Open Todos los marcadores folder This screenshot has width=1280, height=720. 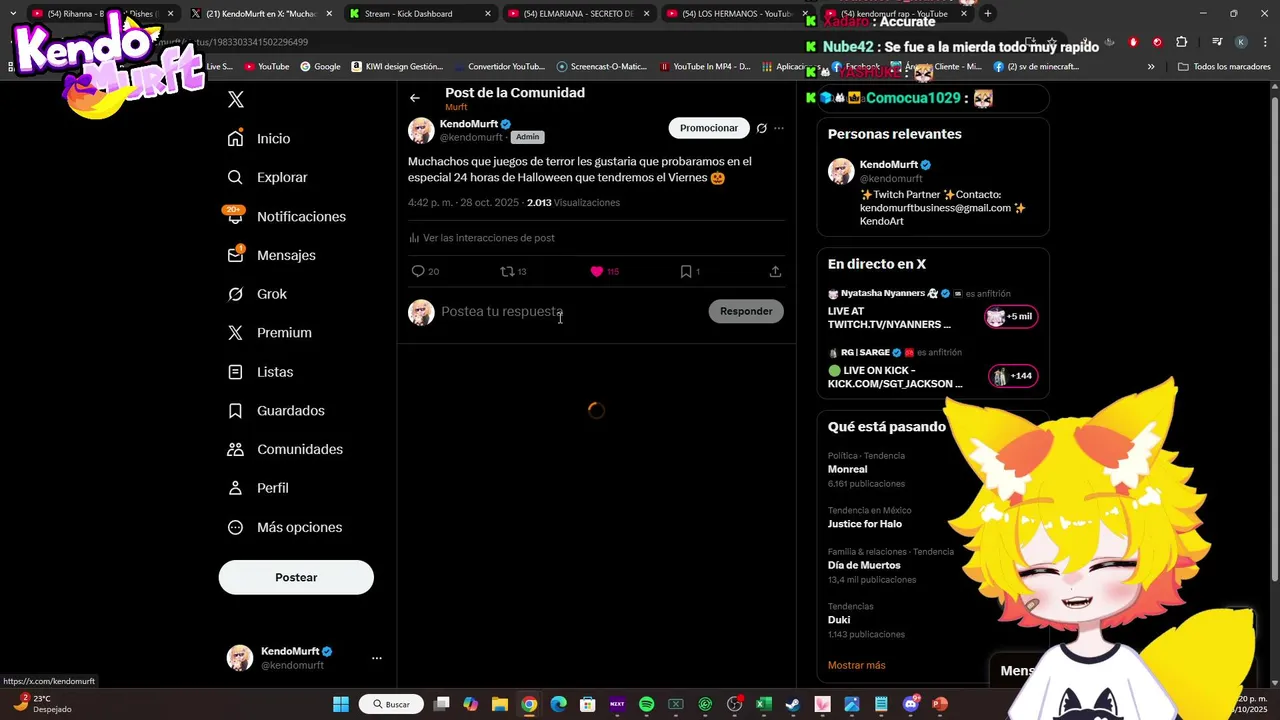coord(1224,66)
